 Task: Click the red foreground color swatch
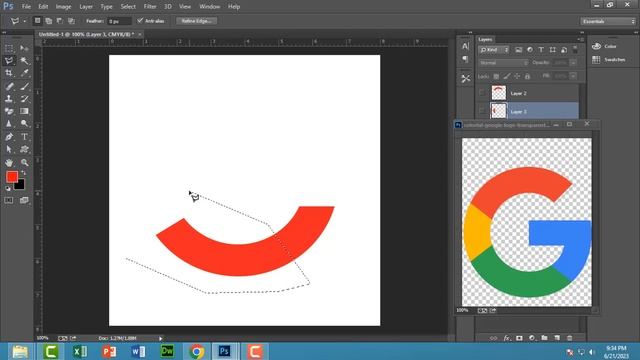click(11, 177)
